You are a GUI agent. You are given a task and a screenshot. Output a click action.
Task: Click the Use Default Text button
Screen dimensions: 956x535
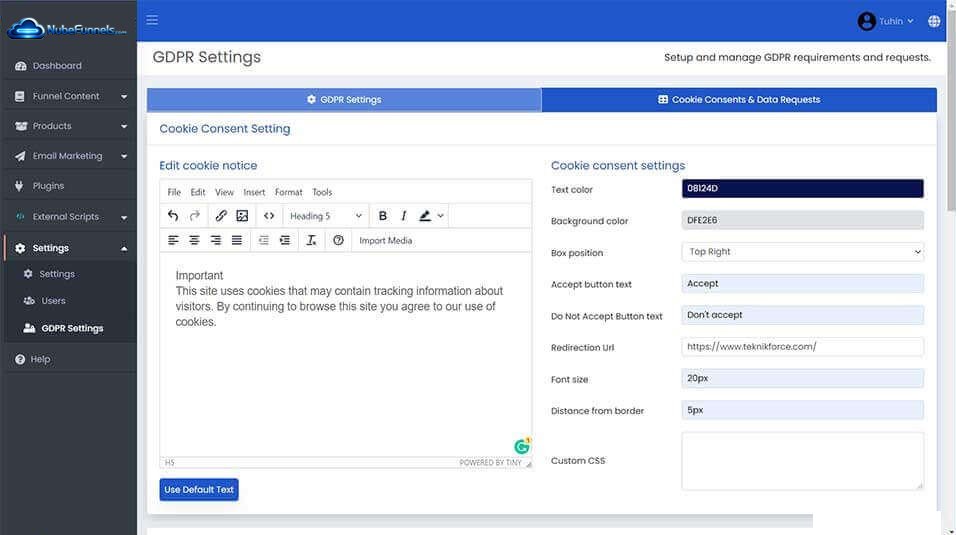click(199, 490)
